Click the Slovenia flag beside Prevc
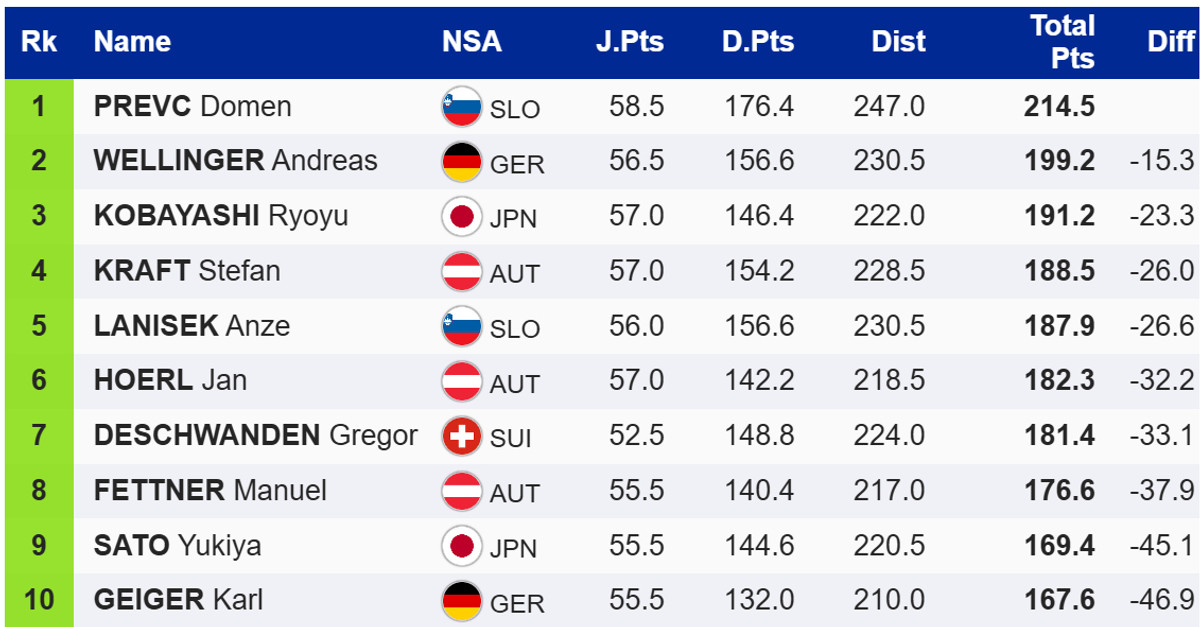The height and width of the screenshot is (627, 1200). [x=461, y=107]
